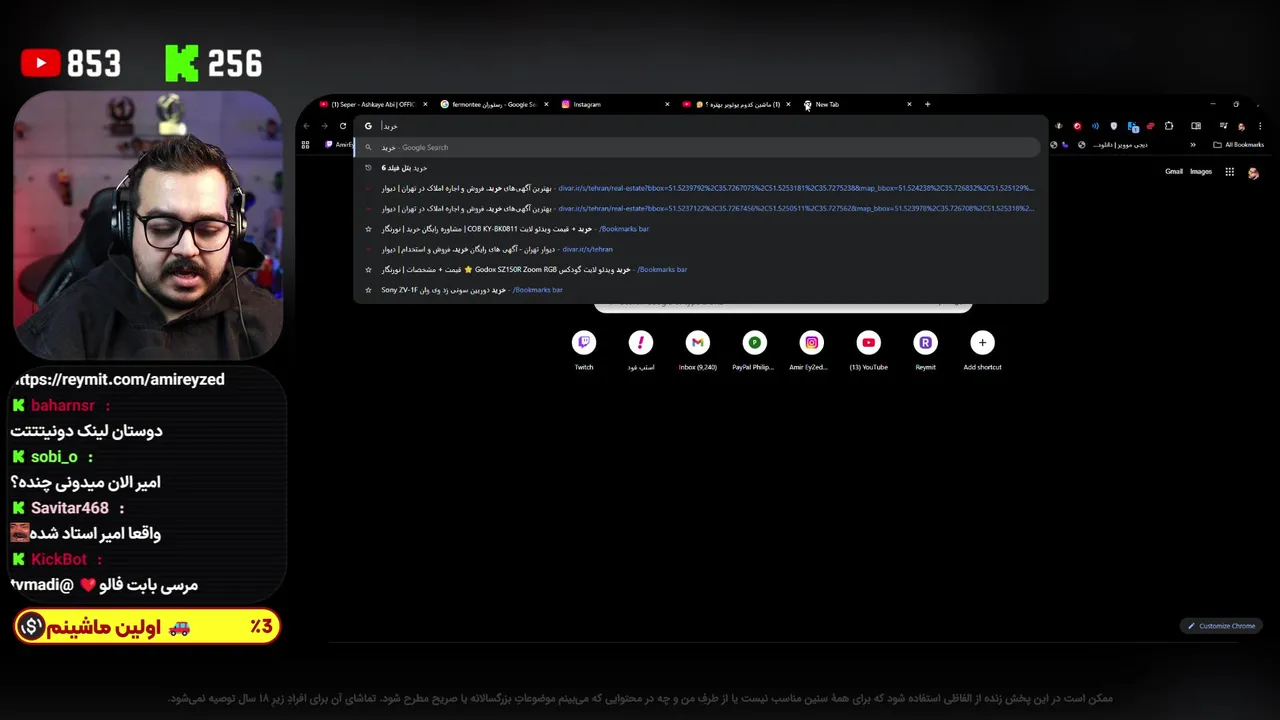Open the Extensions puzzle icon
This screenshot has width=1280, height=720.
click(1169, 126)
